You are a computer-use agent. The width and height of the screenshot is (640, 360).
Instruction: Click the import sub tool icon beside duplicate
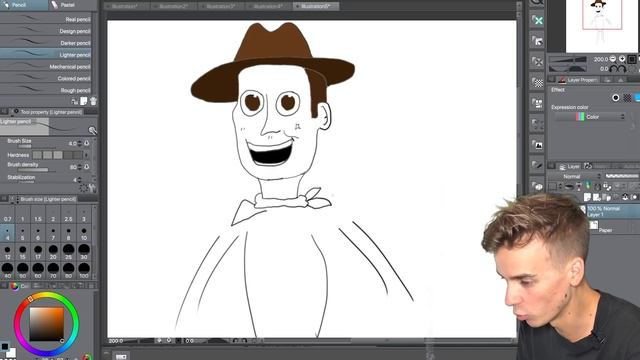tap(75, 101)
